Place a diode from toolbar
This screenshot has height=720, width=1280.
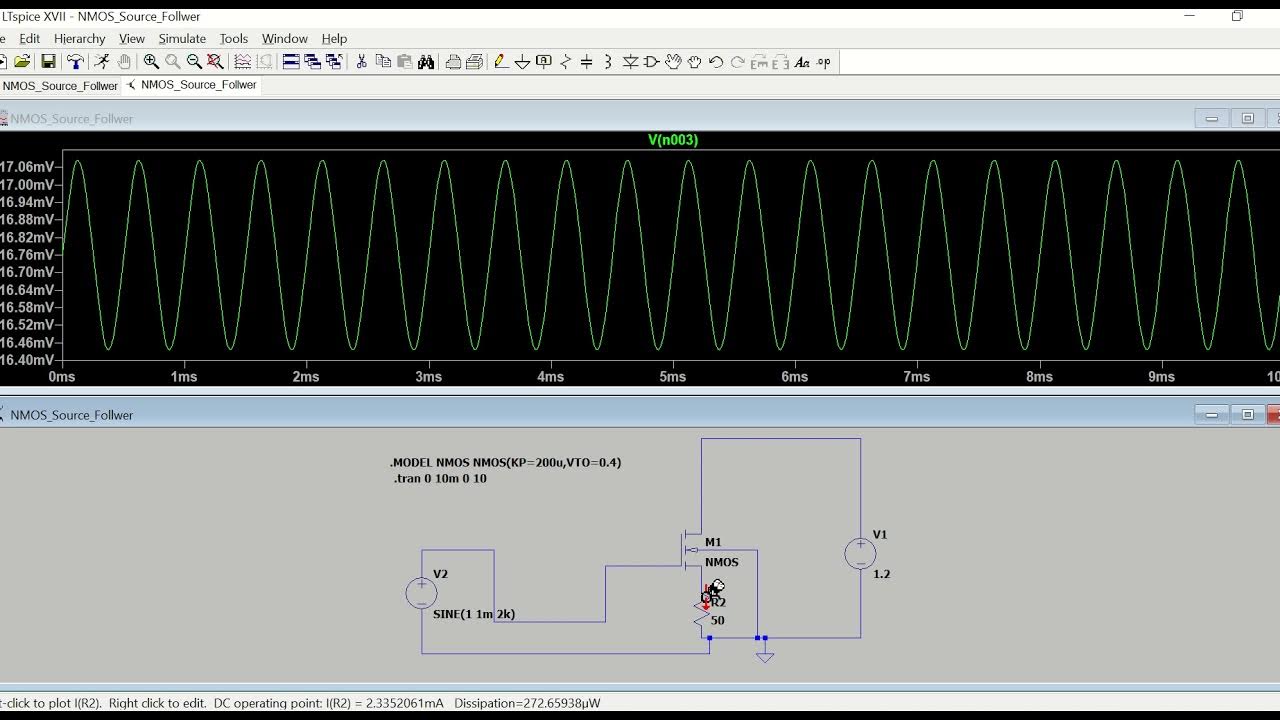pyautogui.click(x=630, y=62)
